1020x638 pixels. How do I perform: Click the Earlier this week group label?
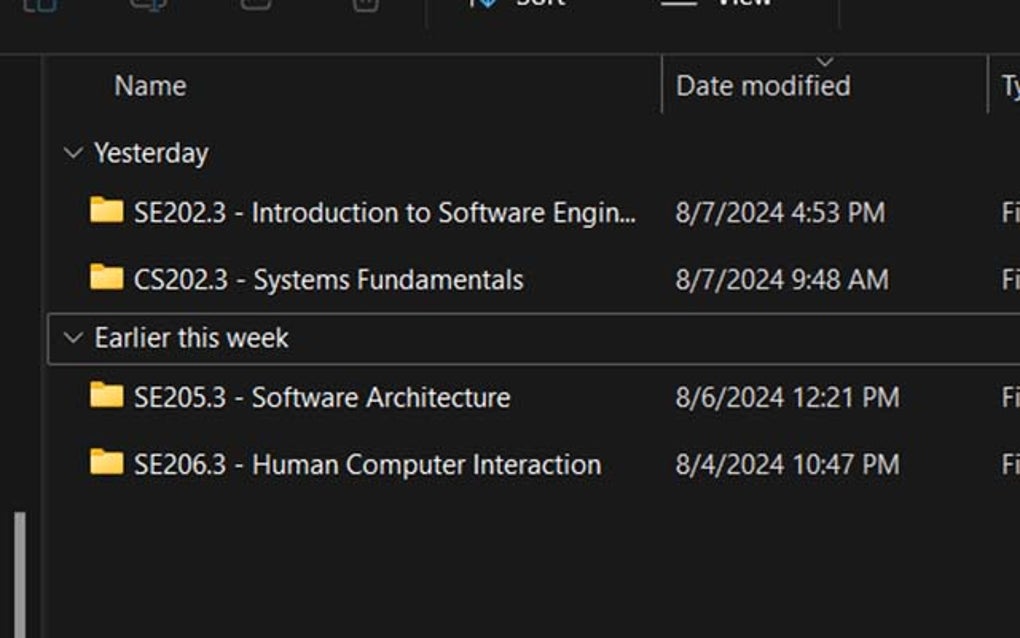pyautogui.click(x=191, y=338)
